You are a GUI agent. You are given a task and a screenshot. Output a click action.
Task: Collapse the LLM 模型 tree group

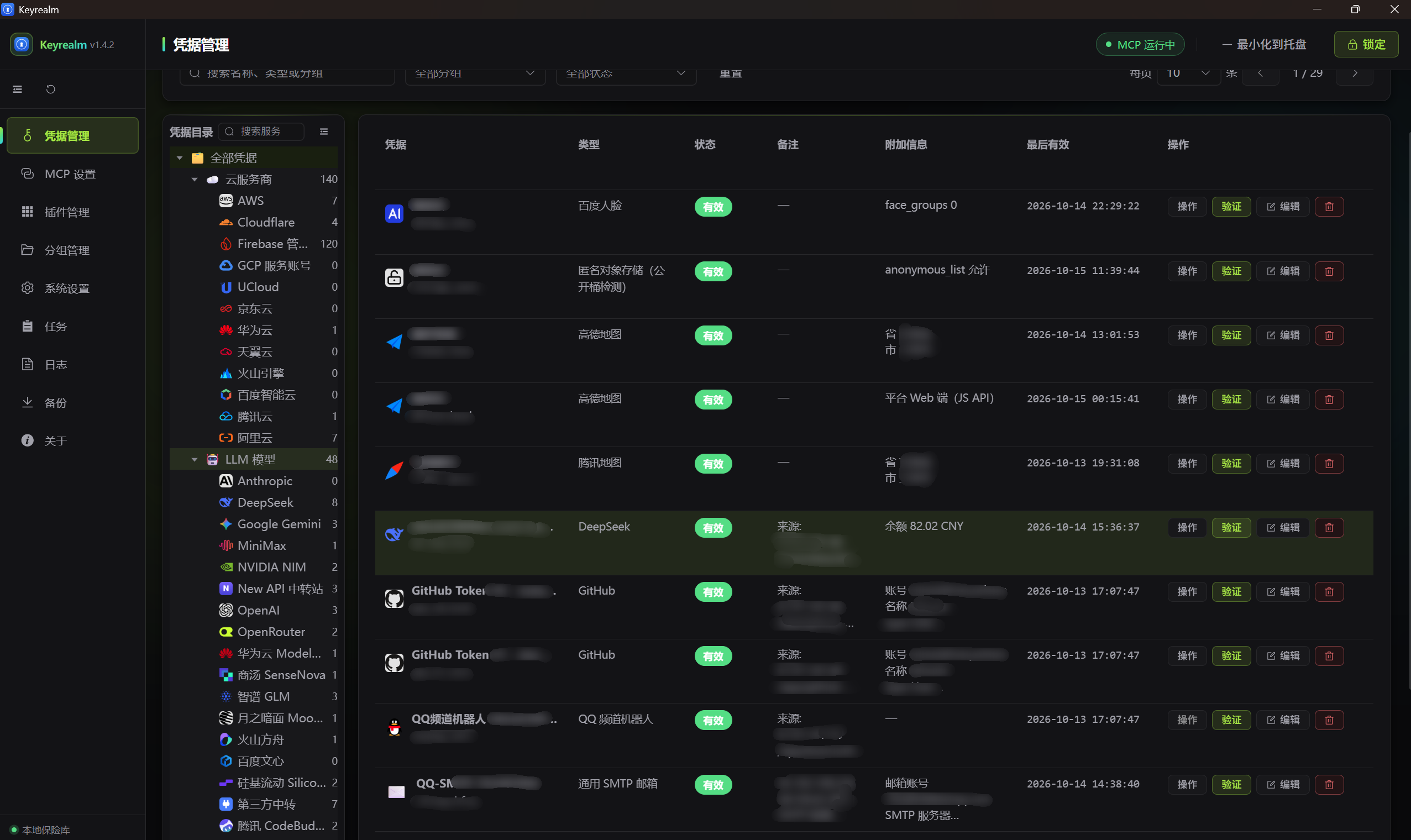click(194, 459)
